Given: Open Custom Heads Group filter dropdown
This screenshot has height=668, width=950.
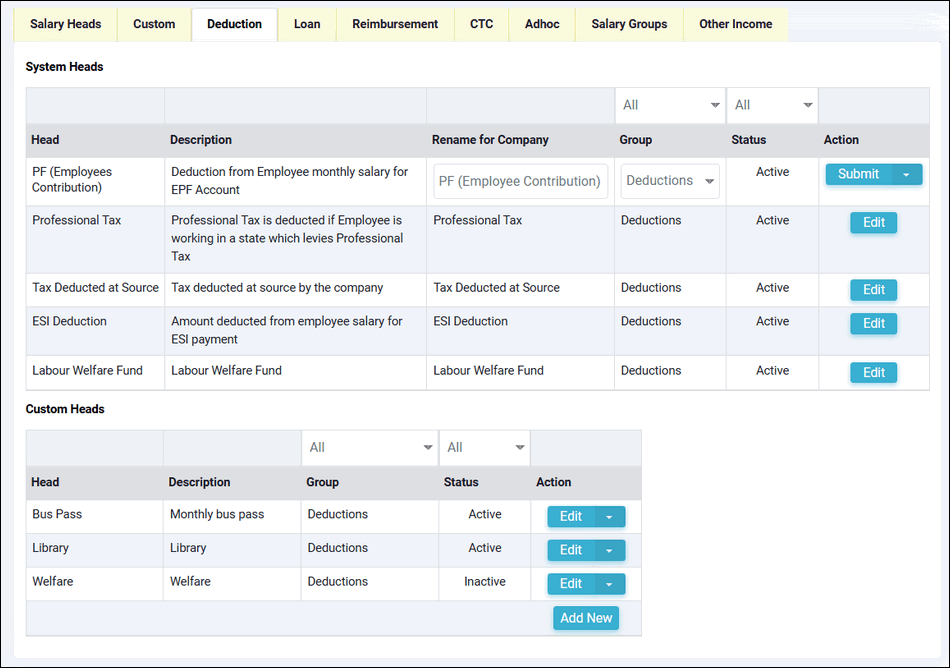Looking at the screenshot, I should tap(370, 447).
